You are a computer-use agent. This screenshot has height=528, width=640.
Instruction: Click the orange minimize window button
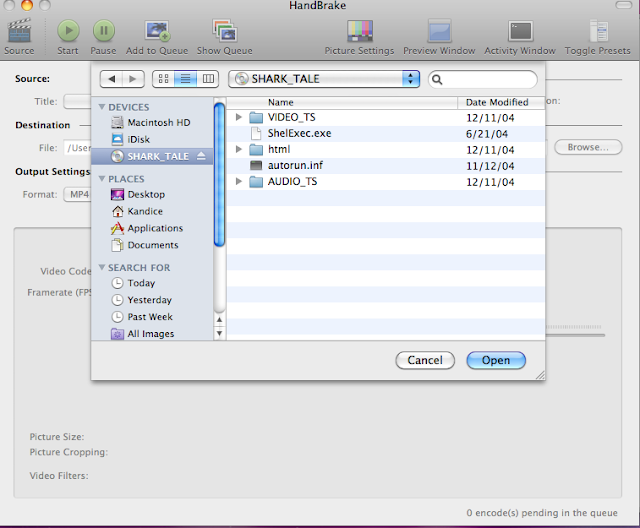tap(27, 5)
